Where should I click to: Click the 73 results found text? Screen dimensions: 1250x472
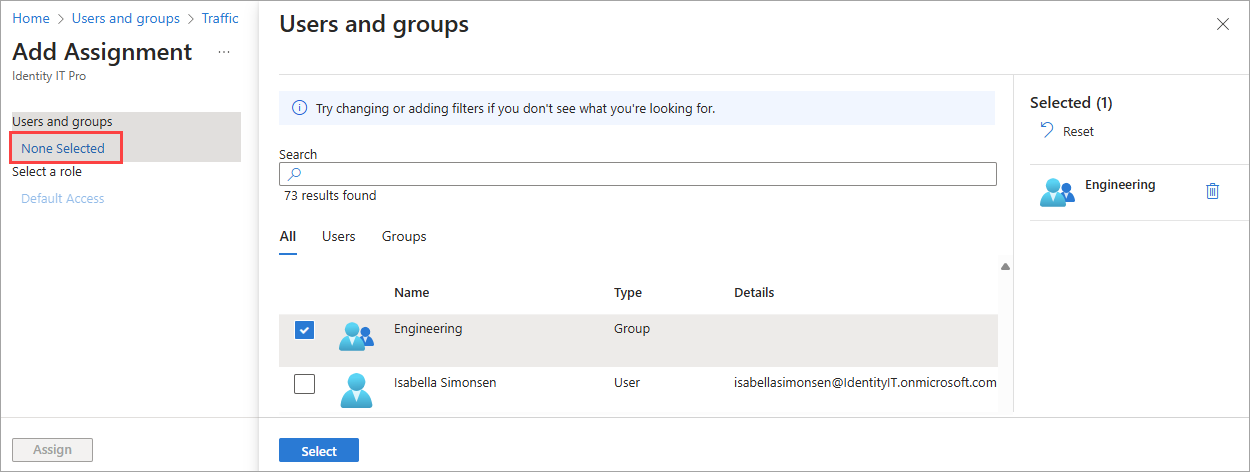tap(330, 196)
